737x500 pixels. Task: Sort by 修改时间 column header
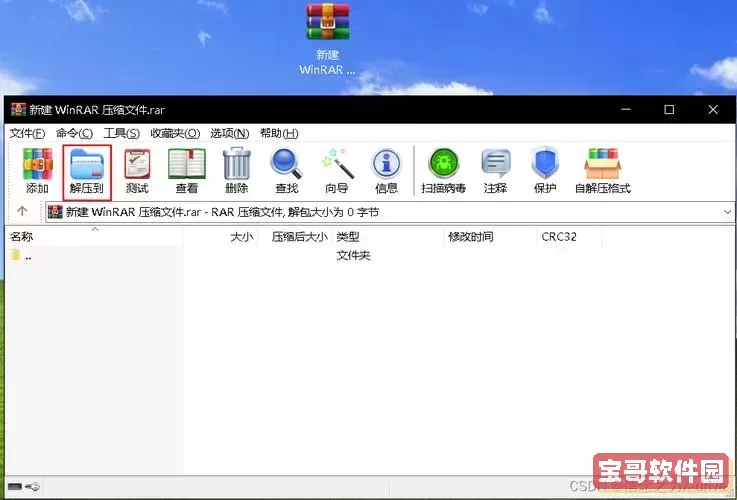(x=490, y=237)
